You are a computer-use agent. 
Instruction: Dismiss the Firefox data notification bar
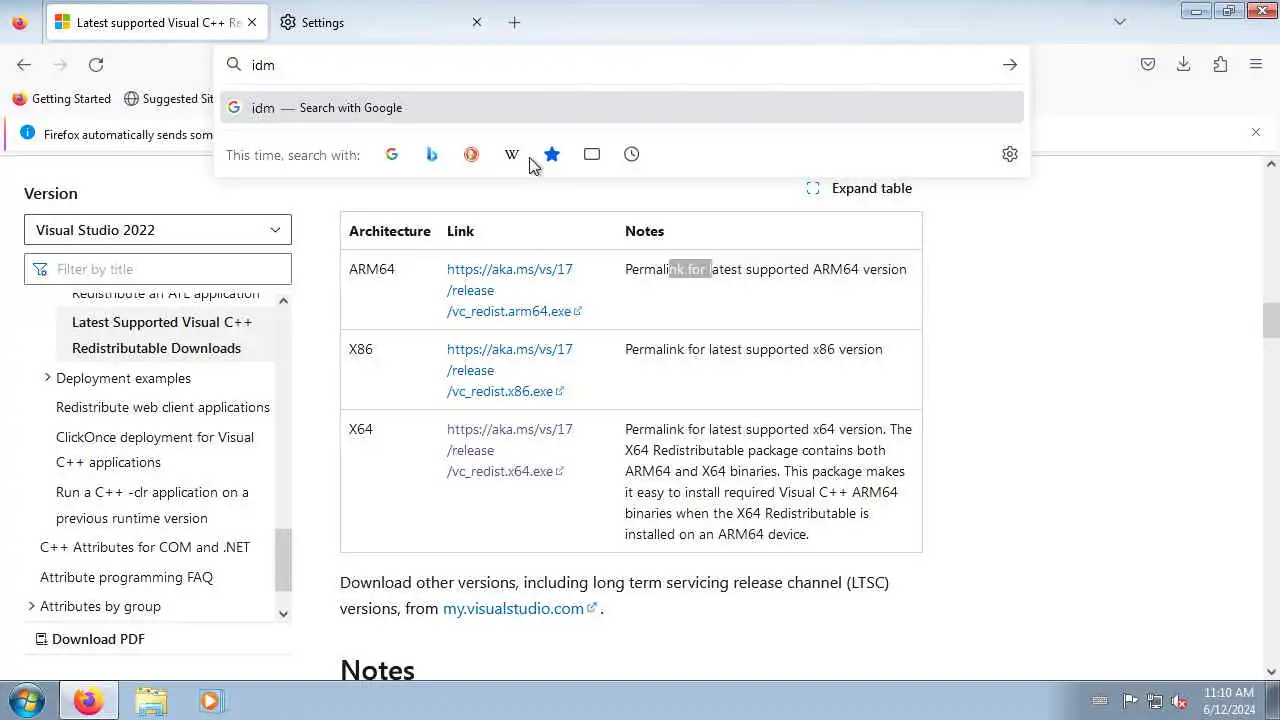click(x=1256, y=132)
